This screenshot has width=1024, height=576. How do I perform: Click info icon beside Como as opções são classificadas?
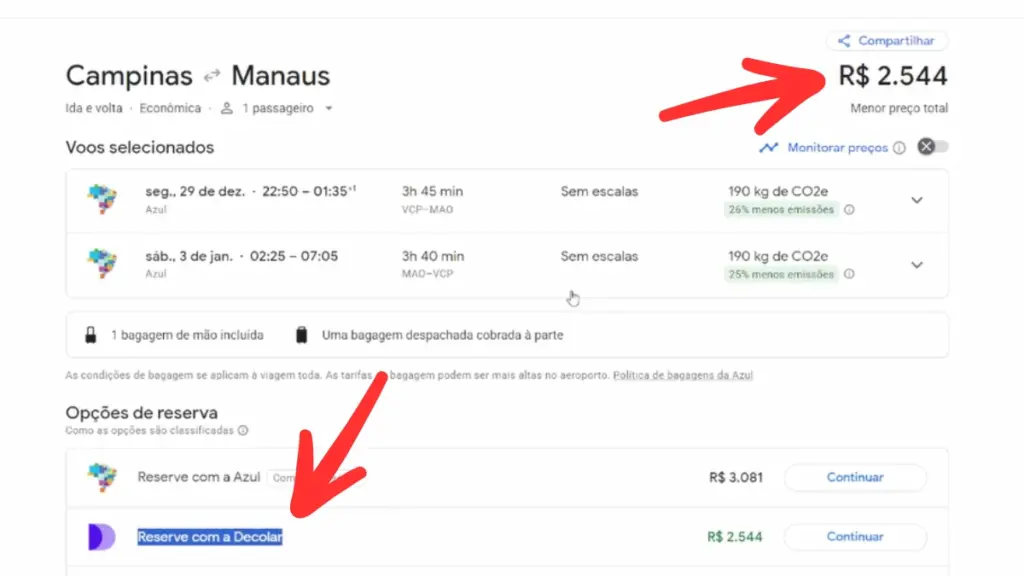[243, 430]
